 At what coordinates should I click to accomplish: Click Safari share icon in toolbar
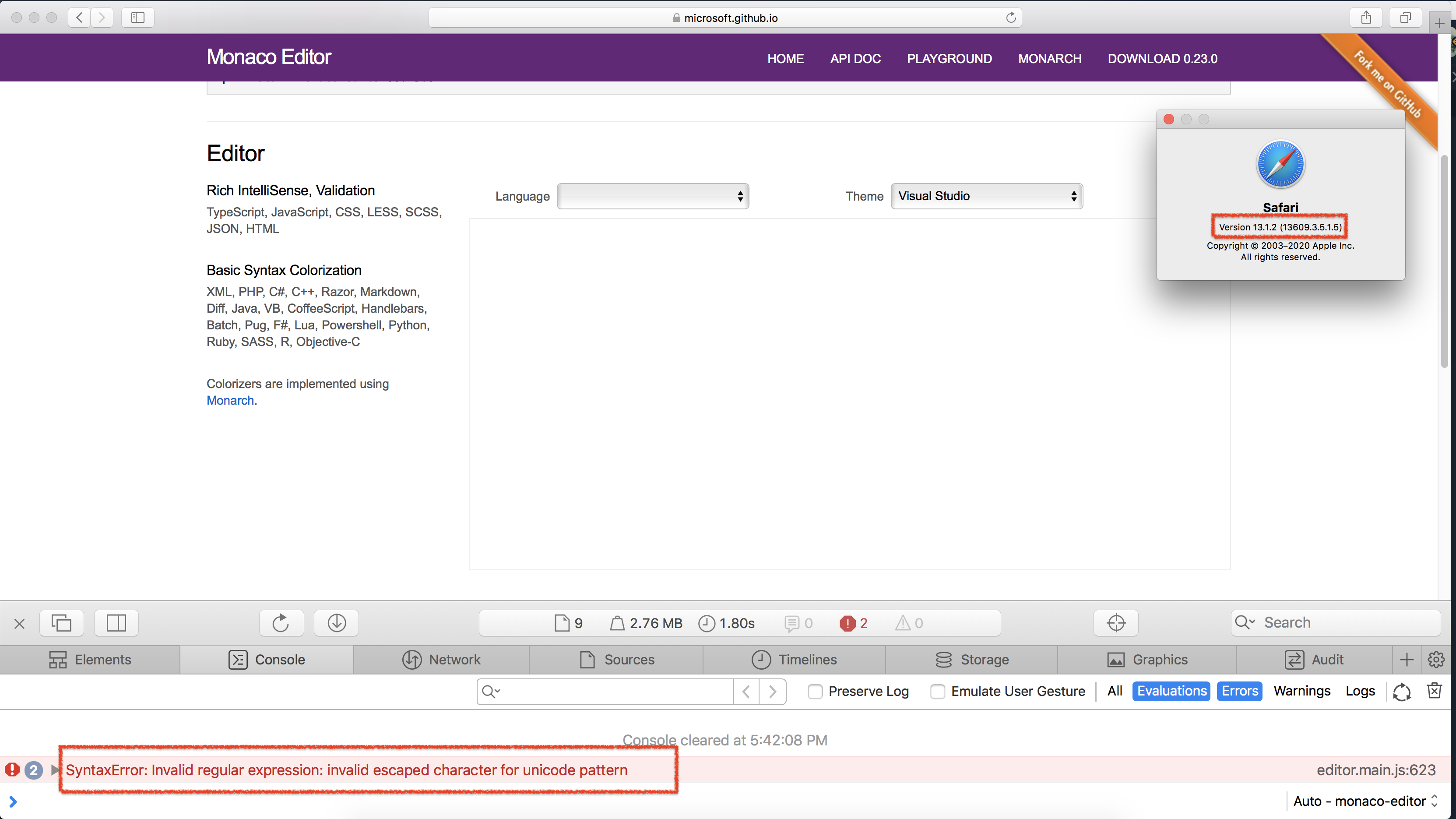(1366, 18)
